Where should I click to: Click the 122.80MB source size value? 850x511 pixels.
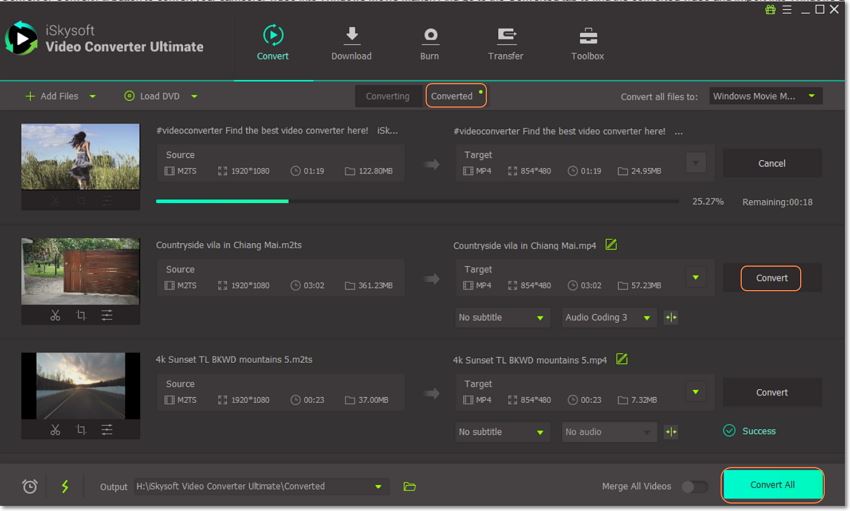click(375, 171)
